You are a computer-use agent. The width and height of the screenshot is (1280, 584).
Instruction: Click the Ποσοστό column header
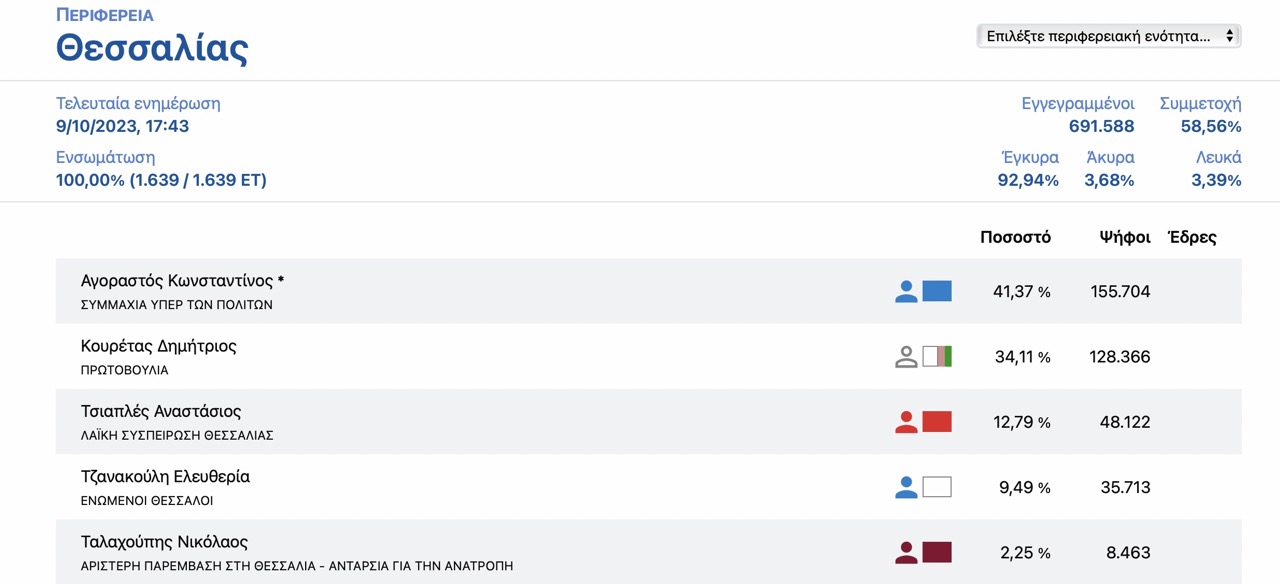click(1015, 237)
